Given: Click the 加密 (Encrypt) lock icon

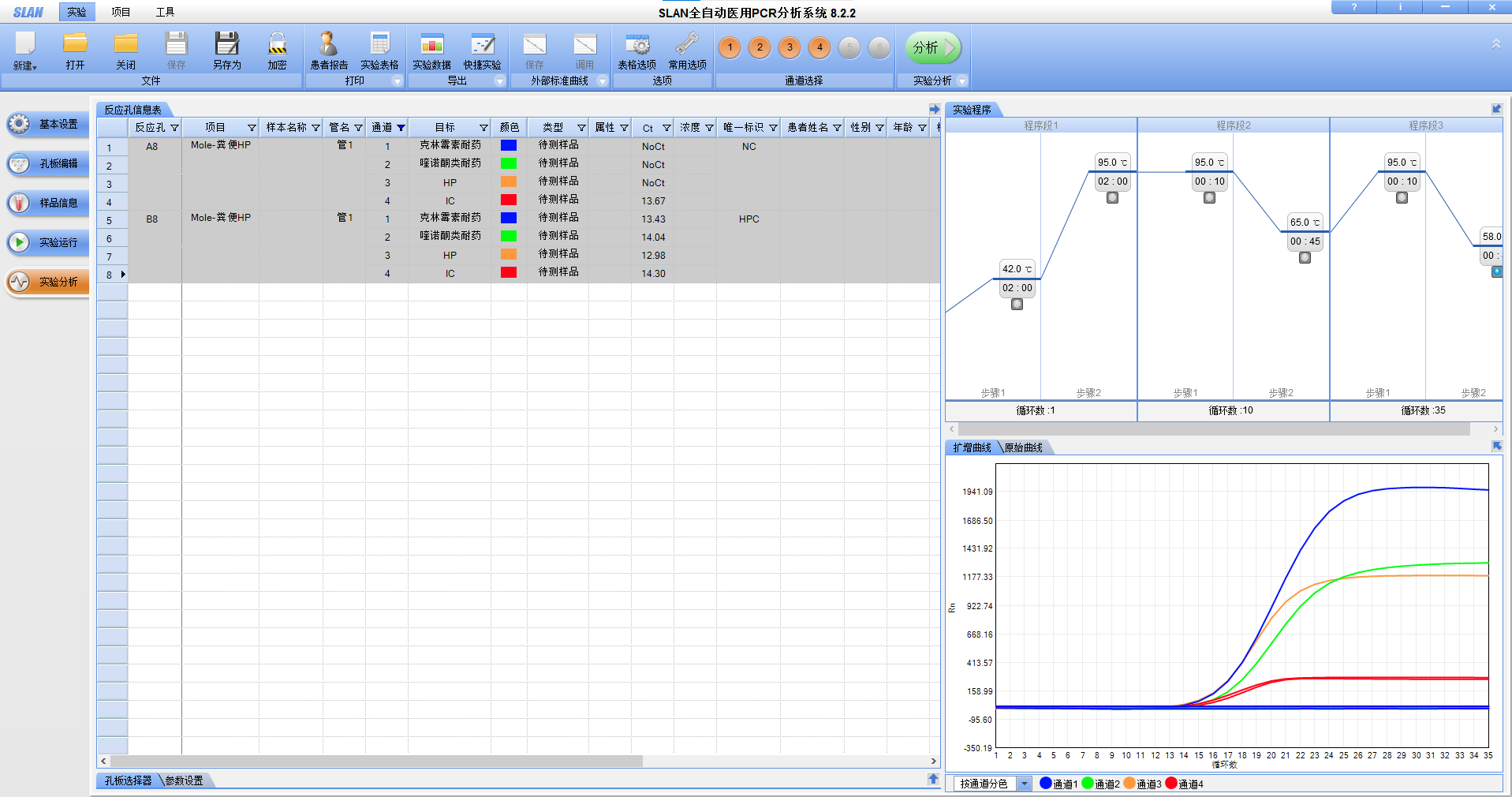Looking at the screenshot, I should pos(277,45).
